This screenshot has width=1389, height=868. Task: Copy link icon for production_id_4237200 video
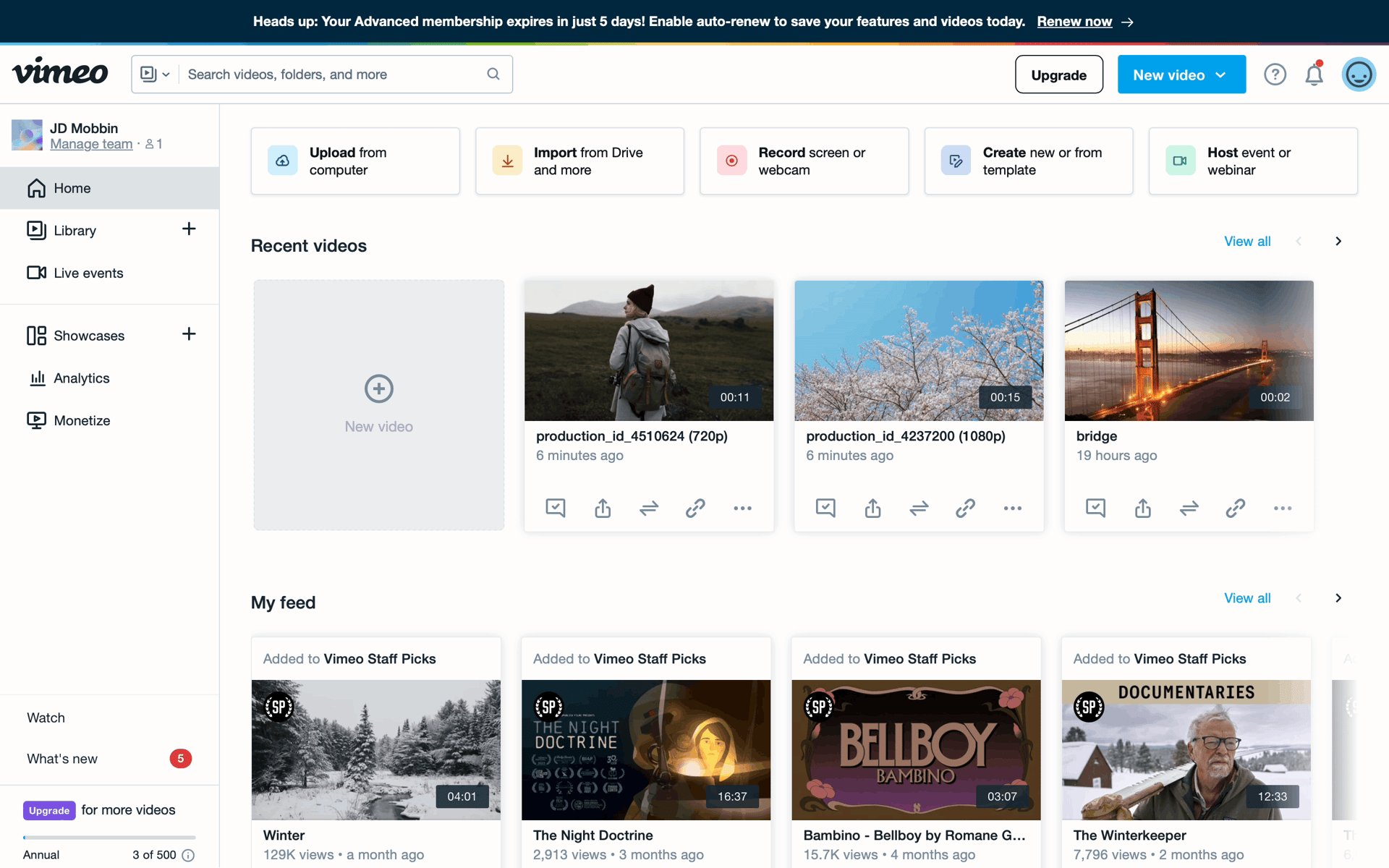click(x=965, y=508)
